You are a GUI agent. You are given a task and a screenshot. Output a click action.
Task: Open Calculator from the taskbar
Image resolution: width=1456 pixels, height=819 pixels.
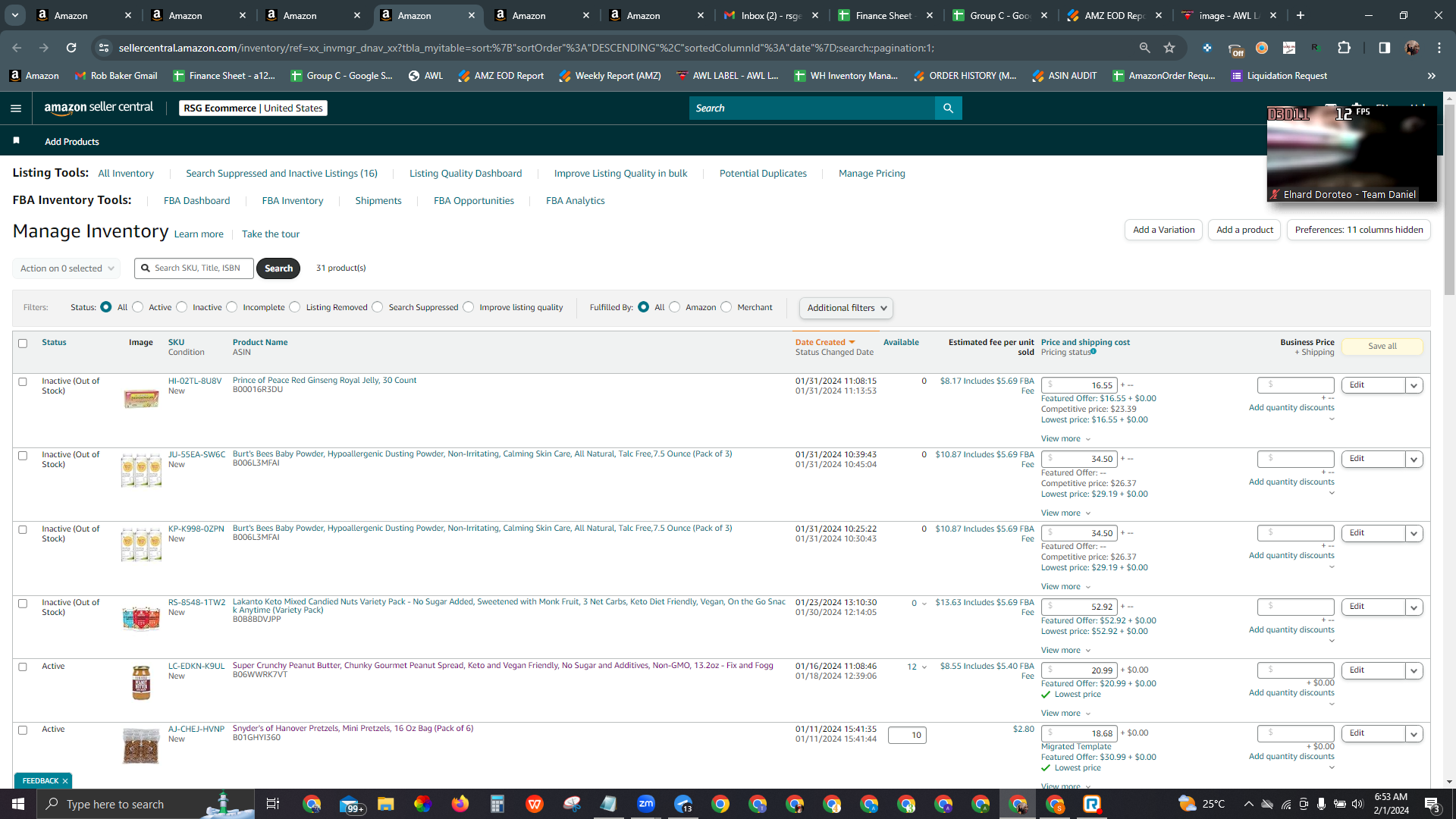497,804
